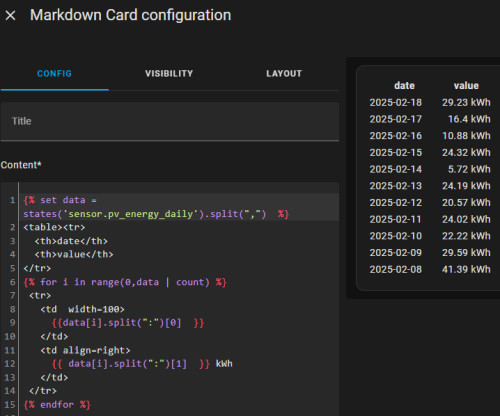500x416 pixels.
Task: Click the 2025-02-18 row in the preview
Action: (430, 103)
